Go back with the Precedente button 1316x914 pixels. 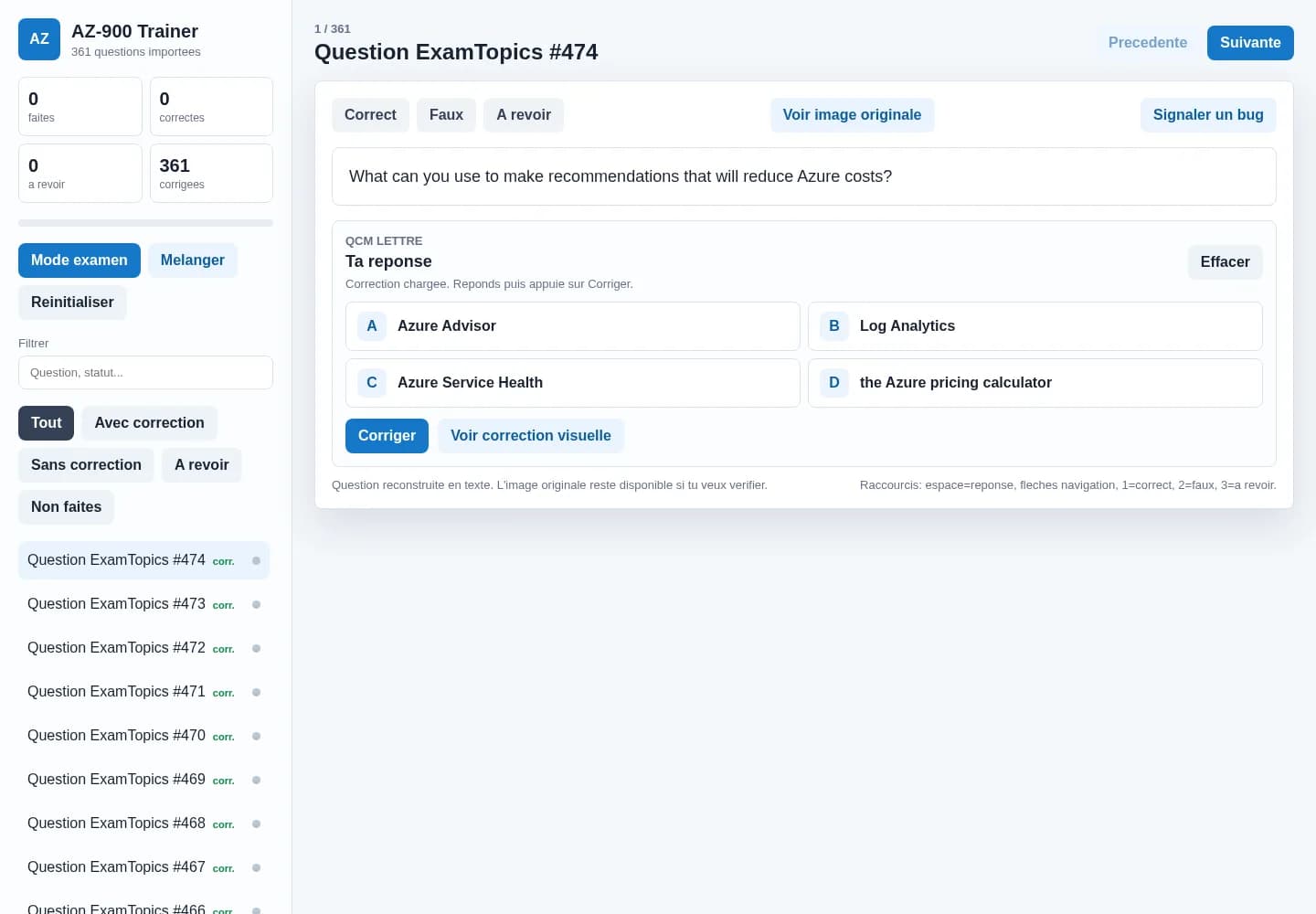(1148, 43)
